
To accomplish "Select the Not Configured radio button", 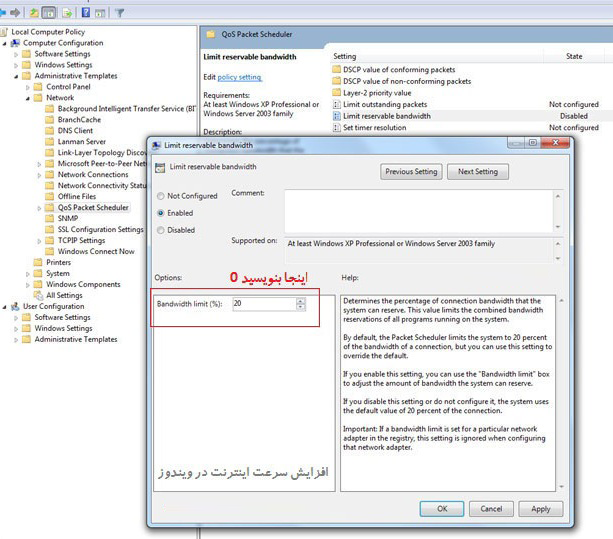I will click(160, 196).
